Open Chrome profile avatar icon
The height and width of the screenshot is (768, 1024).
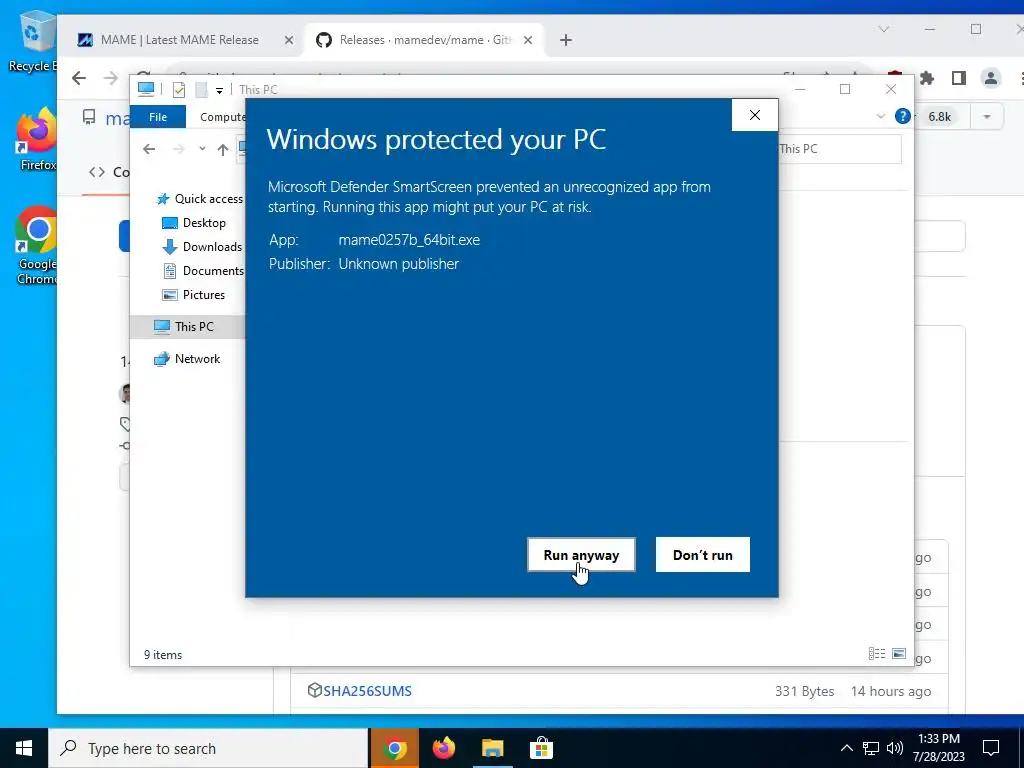(x=991, y=78)
